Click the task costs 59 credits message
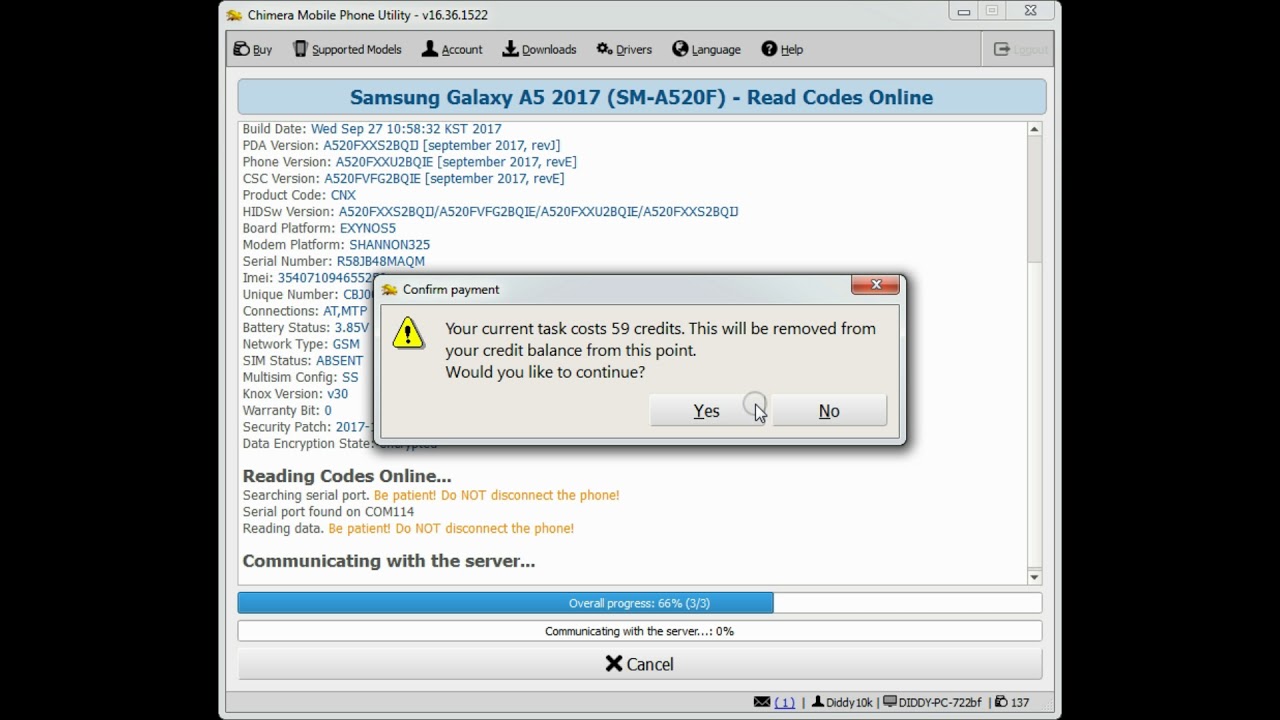This screenshot has width=1280, height=720. click(x=660, y=350)
